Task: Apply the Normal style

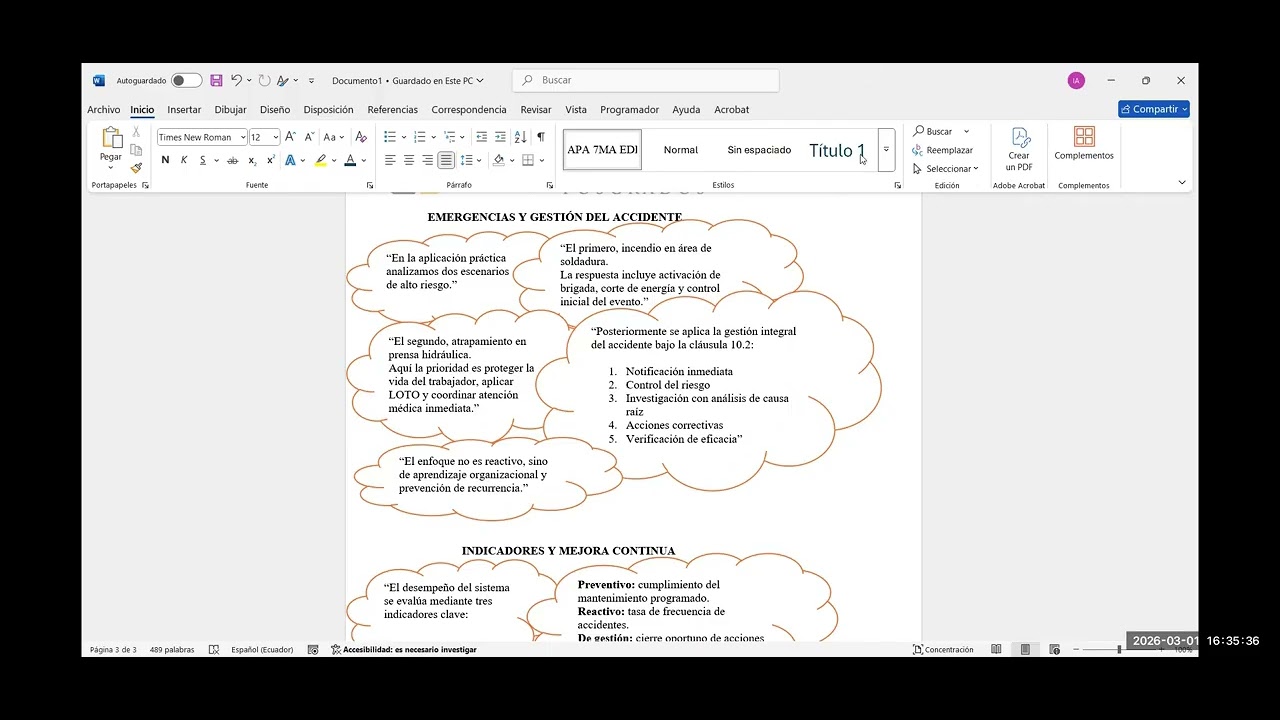Action: coord(681,150)
